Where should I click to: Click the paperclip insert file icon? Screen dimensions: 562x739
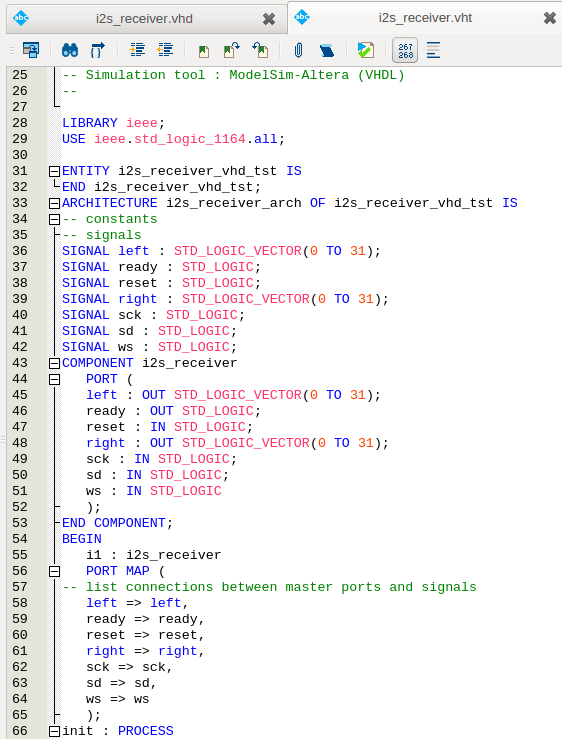coord(298,50)
